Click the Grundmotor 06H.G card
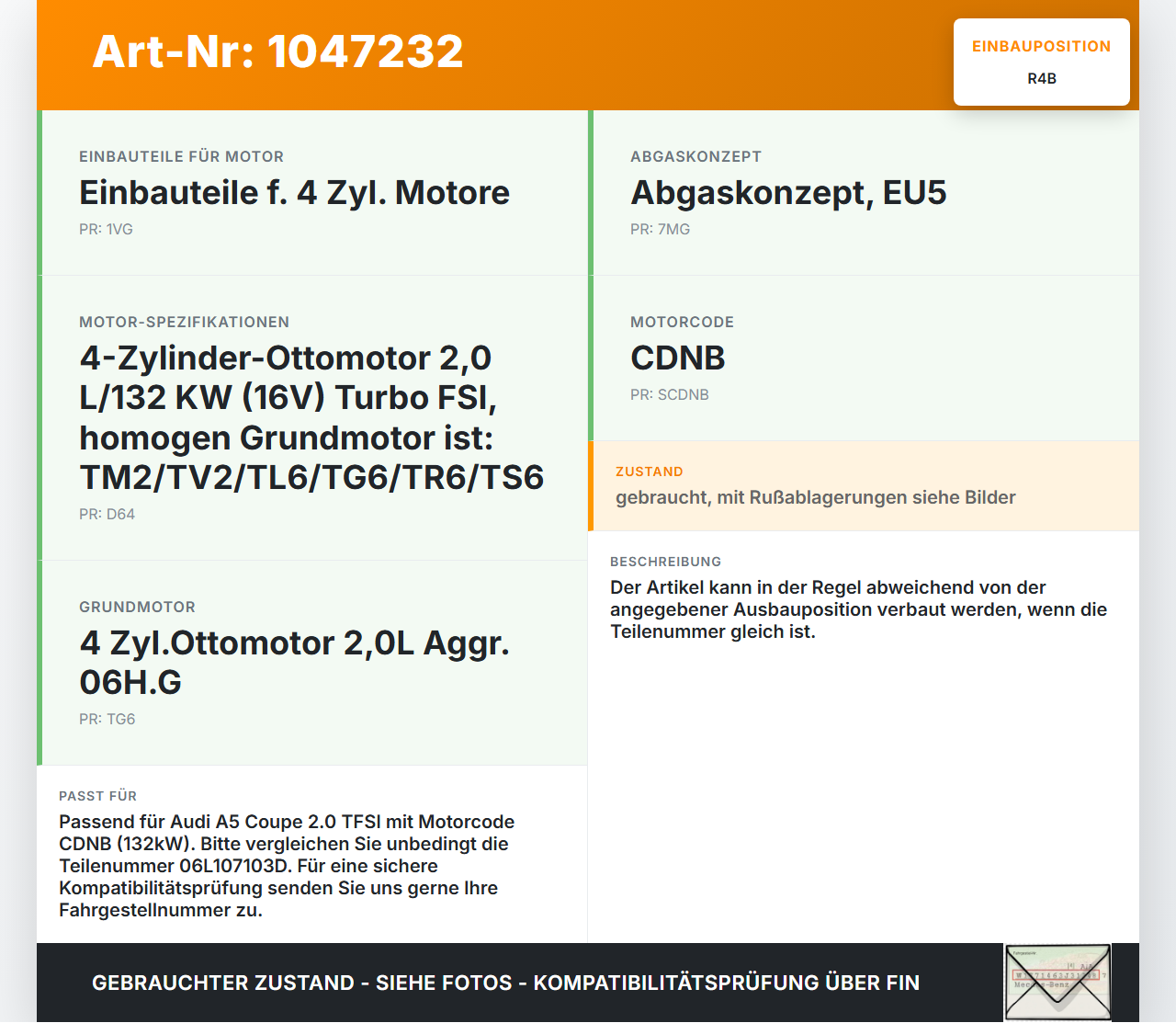This screenshot has width=1176, height=1023. (312, 663)
